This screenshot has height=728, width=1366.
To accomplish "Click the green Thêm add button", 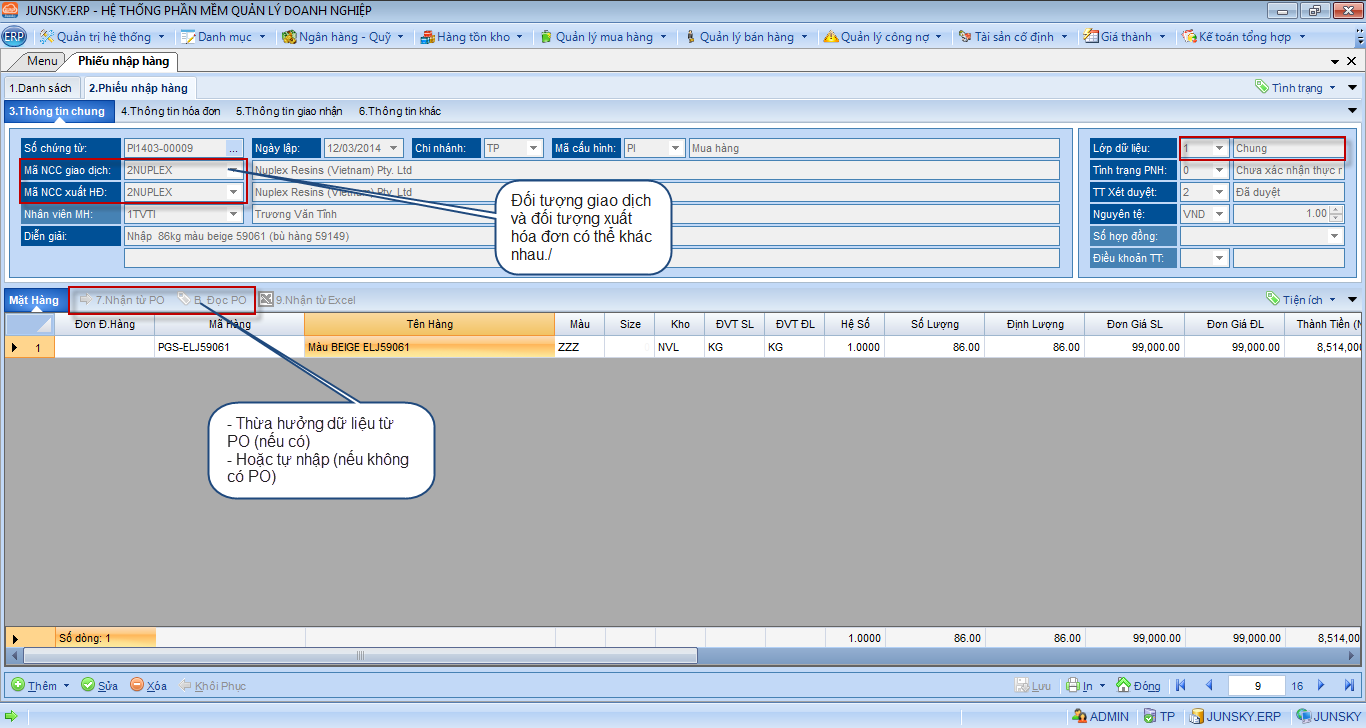I will click(x=40, y=686).
